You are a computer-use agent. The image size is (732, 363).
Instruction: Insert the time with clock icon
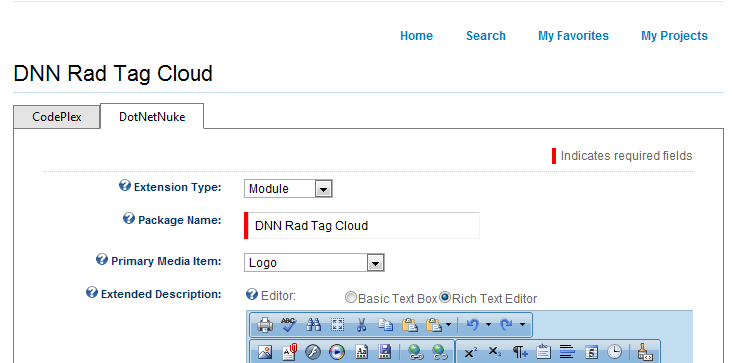point(615,352)
